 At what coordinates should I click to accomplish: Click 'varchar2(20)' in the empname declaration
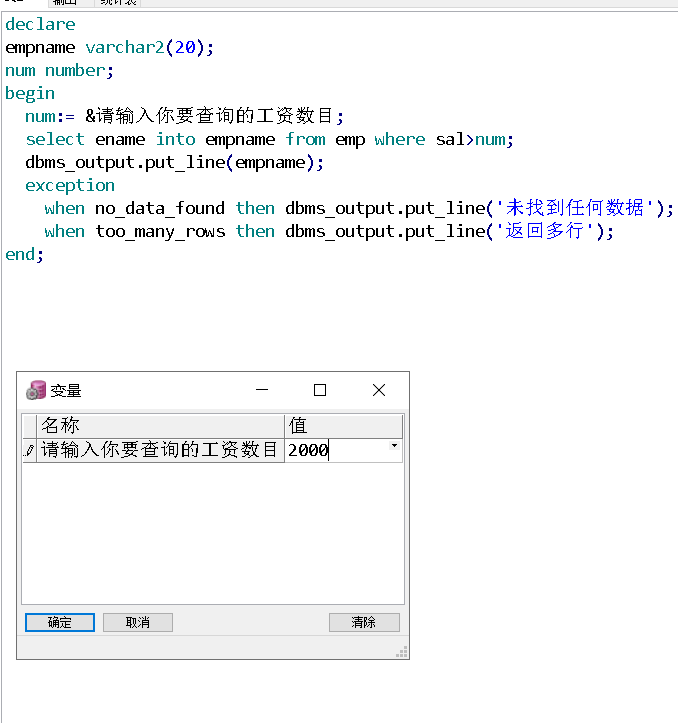point(145,47)
